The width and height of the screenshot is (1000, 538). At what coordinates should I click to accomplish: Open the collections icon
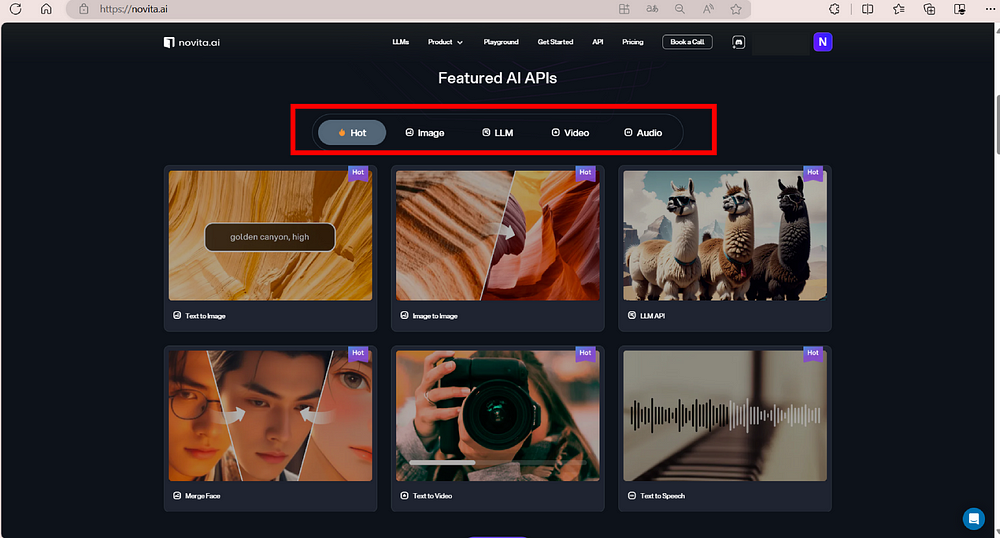tap(929, 9)
